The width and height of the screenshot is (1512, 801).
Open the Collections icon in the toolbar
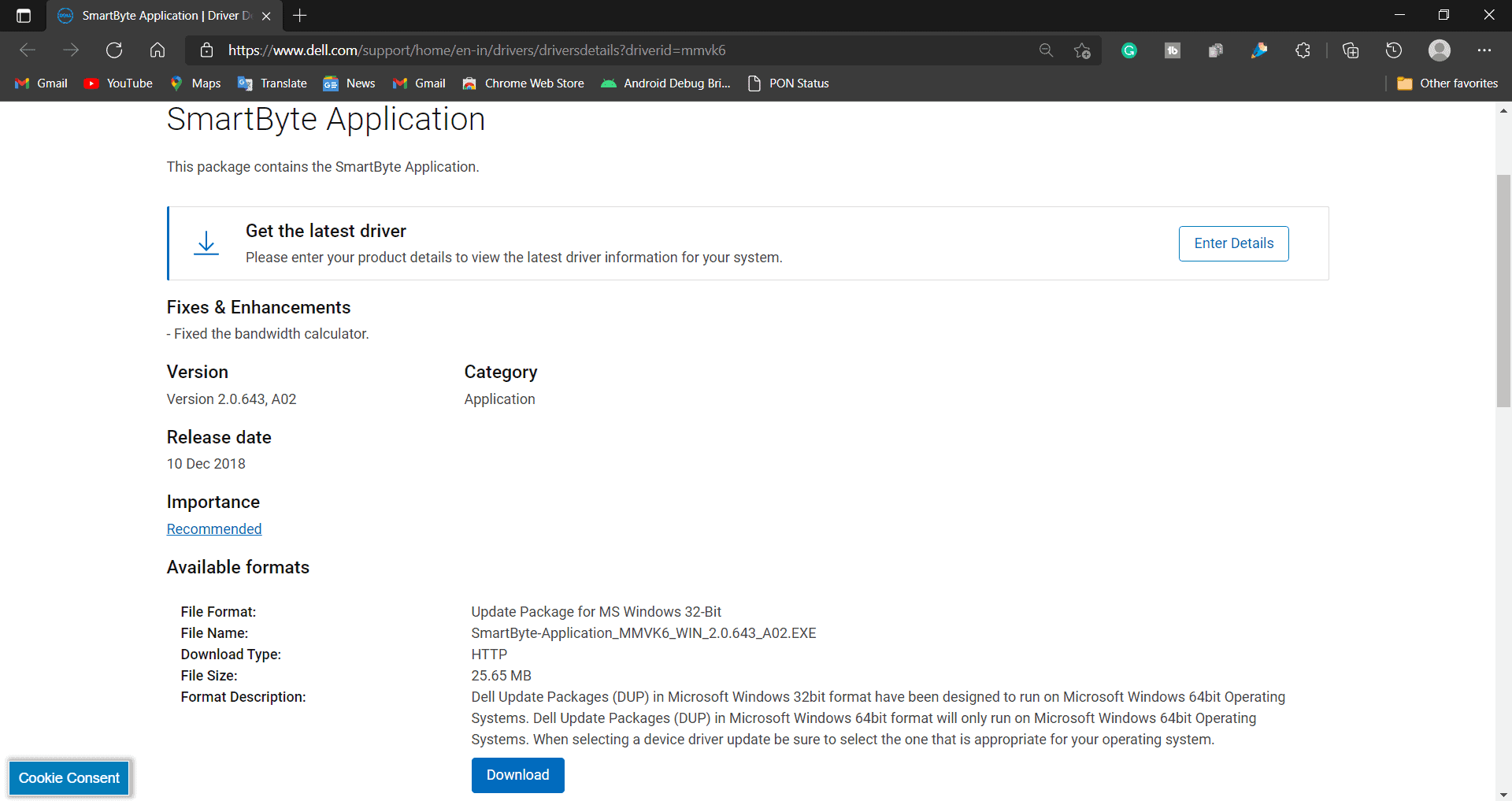click(x=1351, y=50)
